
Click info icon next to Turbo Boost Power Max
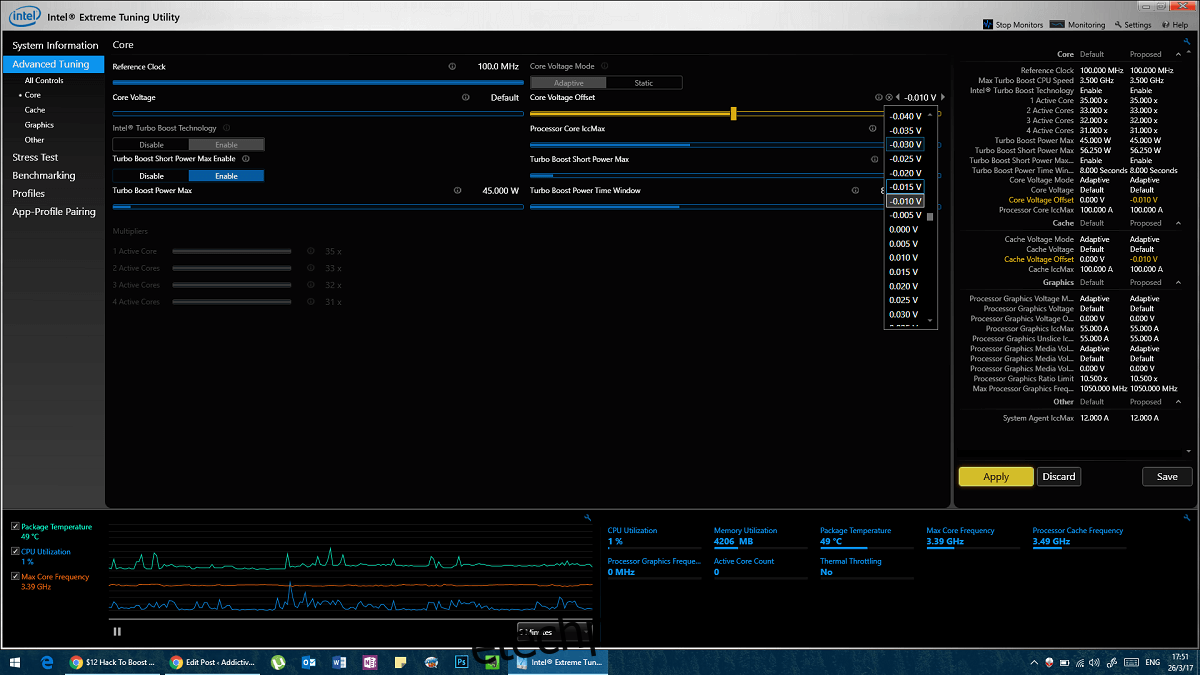457,190
